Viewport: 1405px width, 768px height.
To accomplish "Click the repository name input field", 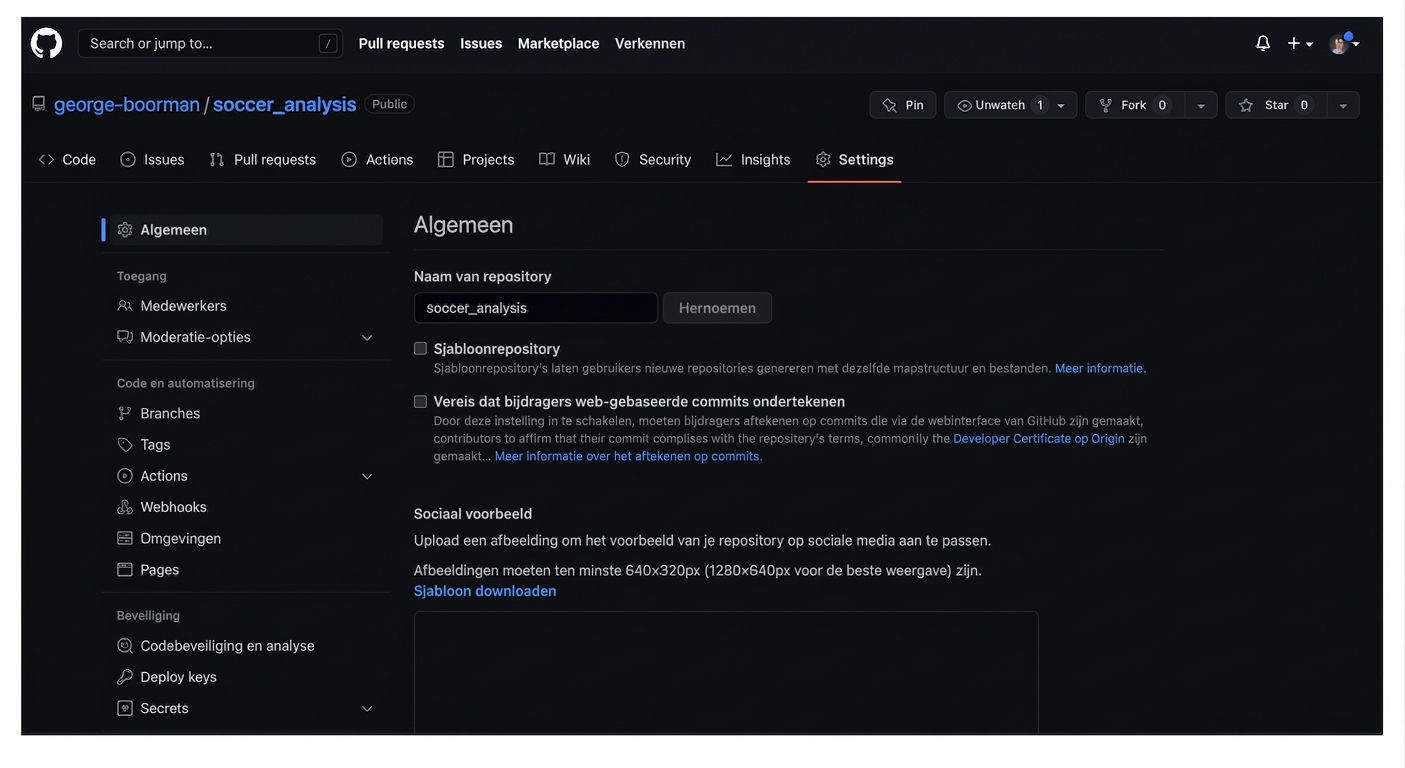I will click(x=536, y=308).
